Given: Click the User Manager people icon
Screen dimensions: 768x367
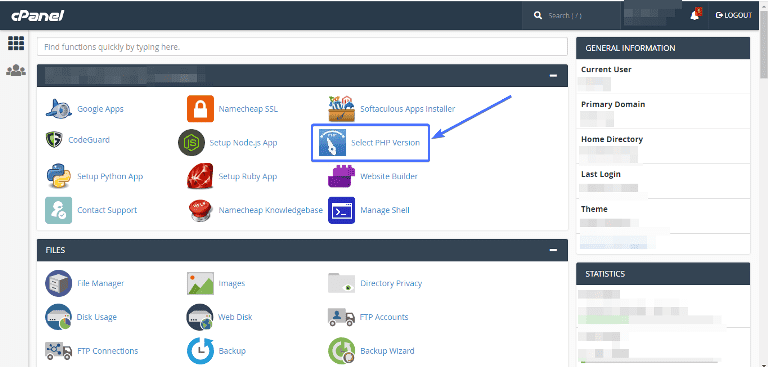Looking at the screenshot, I should (16, 71).
